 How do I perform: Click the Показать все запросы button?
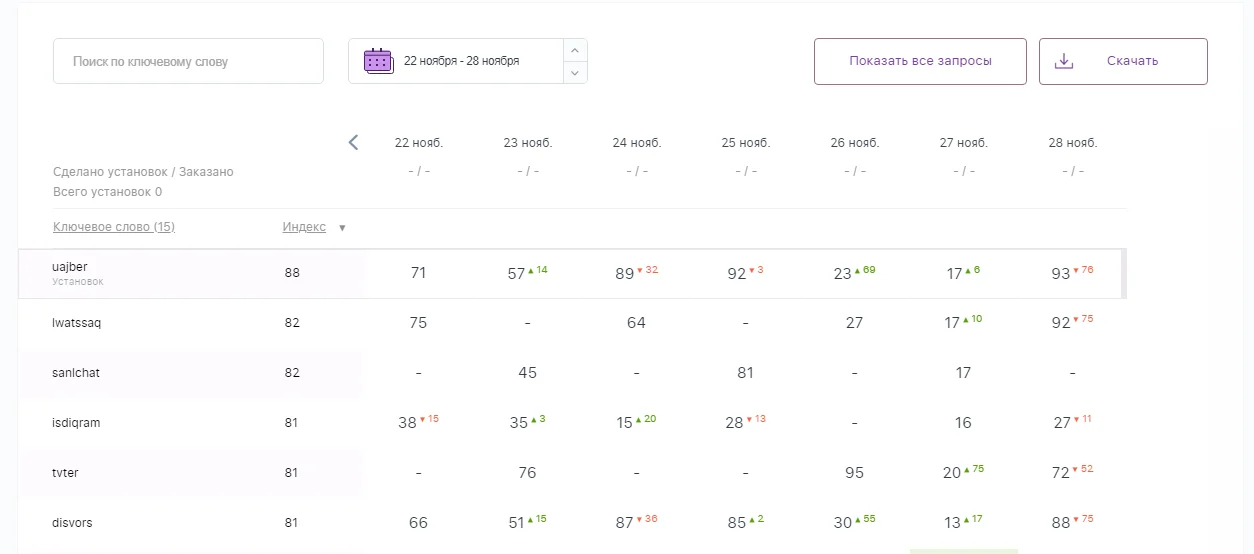click(919, 61)
